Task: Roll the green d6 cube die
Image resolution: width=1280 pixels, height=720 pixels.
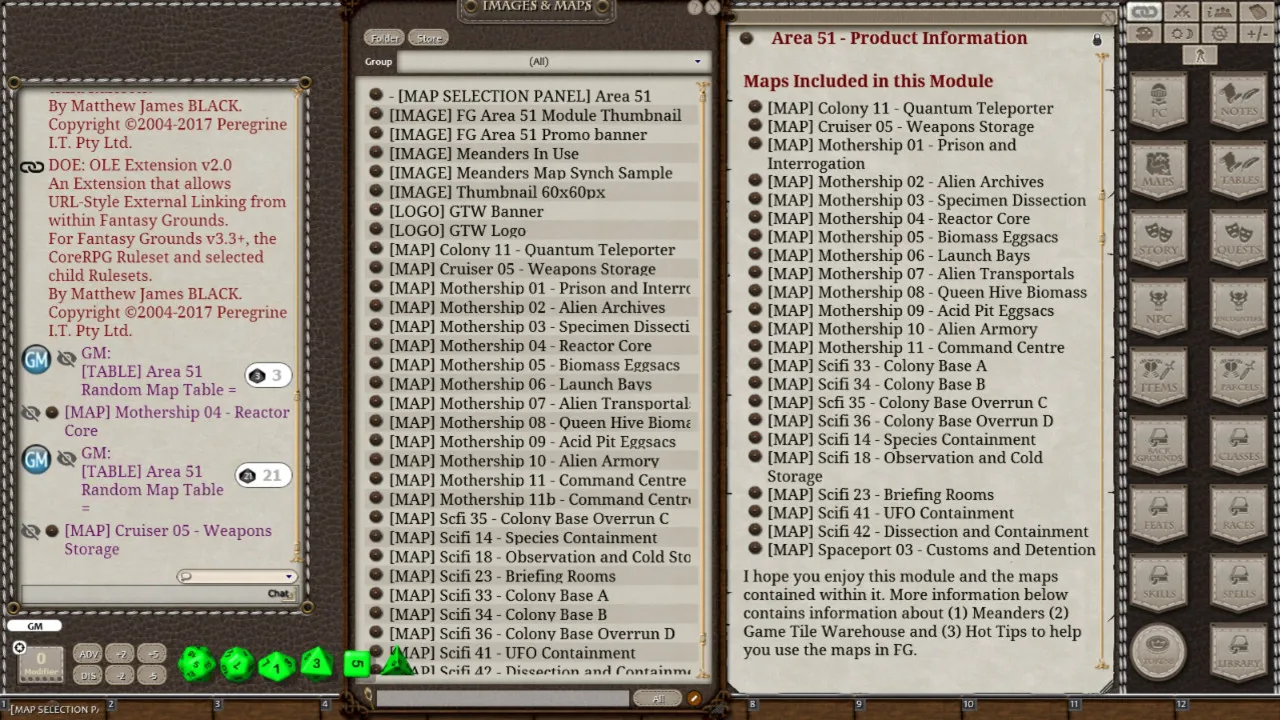Action: tap(357, 663)
